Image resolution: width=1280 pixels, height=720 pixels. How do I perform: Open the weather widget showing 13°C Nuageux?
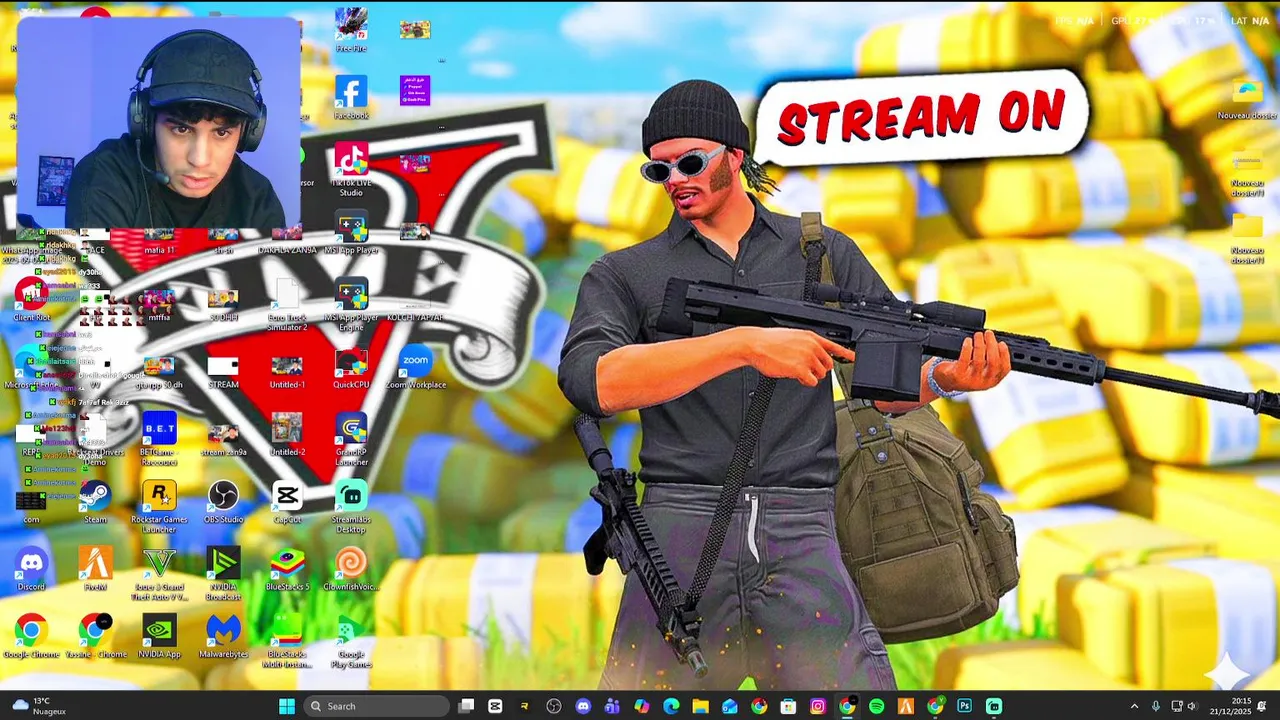(37, 706)
